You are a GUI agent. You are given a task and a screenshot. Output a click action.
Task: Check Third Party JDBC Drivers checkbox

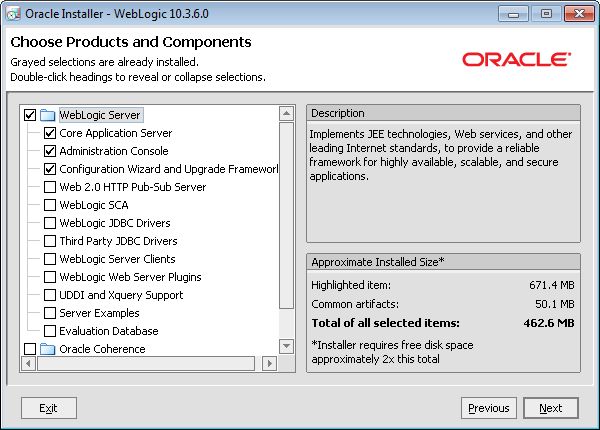click(50, 241)
